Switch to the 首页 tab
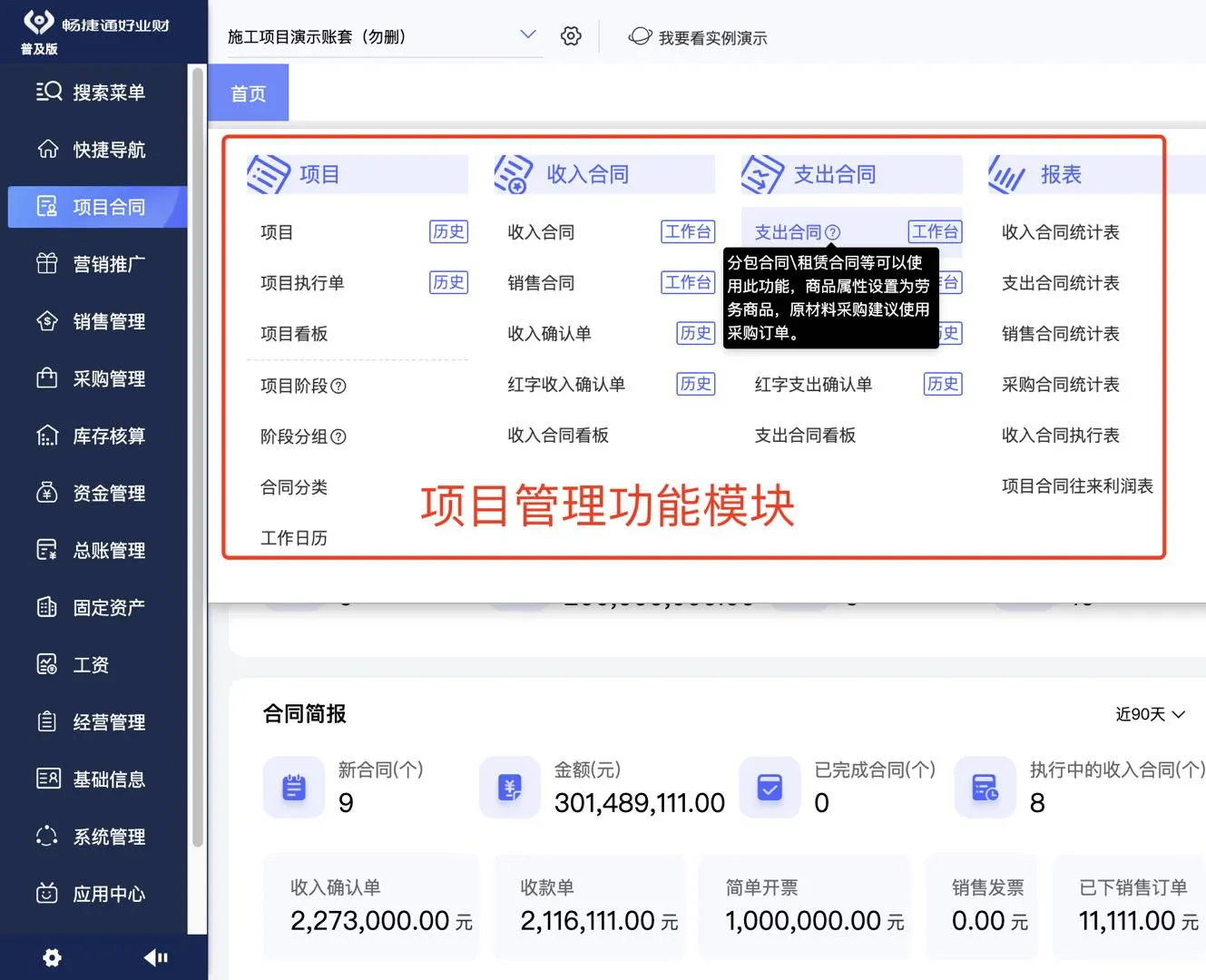This screenshot has width=1206, height=980. point(248,92)
